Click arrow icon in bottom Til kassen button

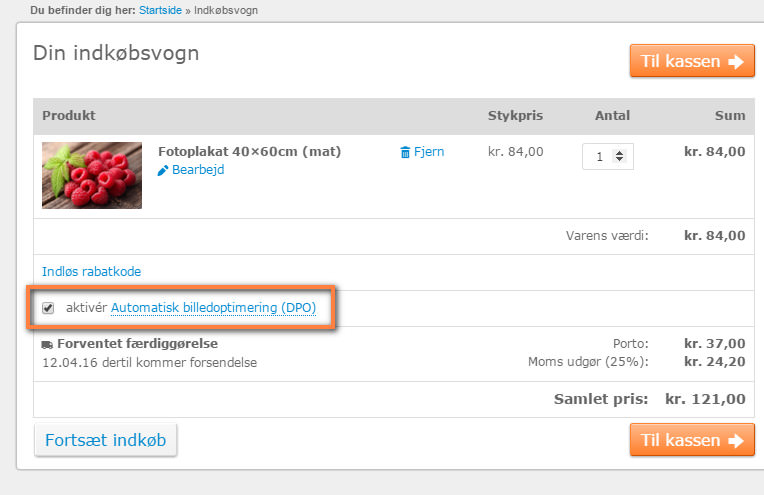click(x=735, y=440)
